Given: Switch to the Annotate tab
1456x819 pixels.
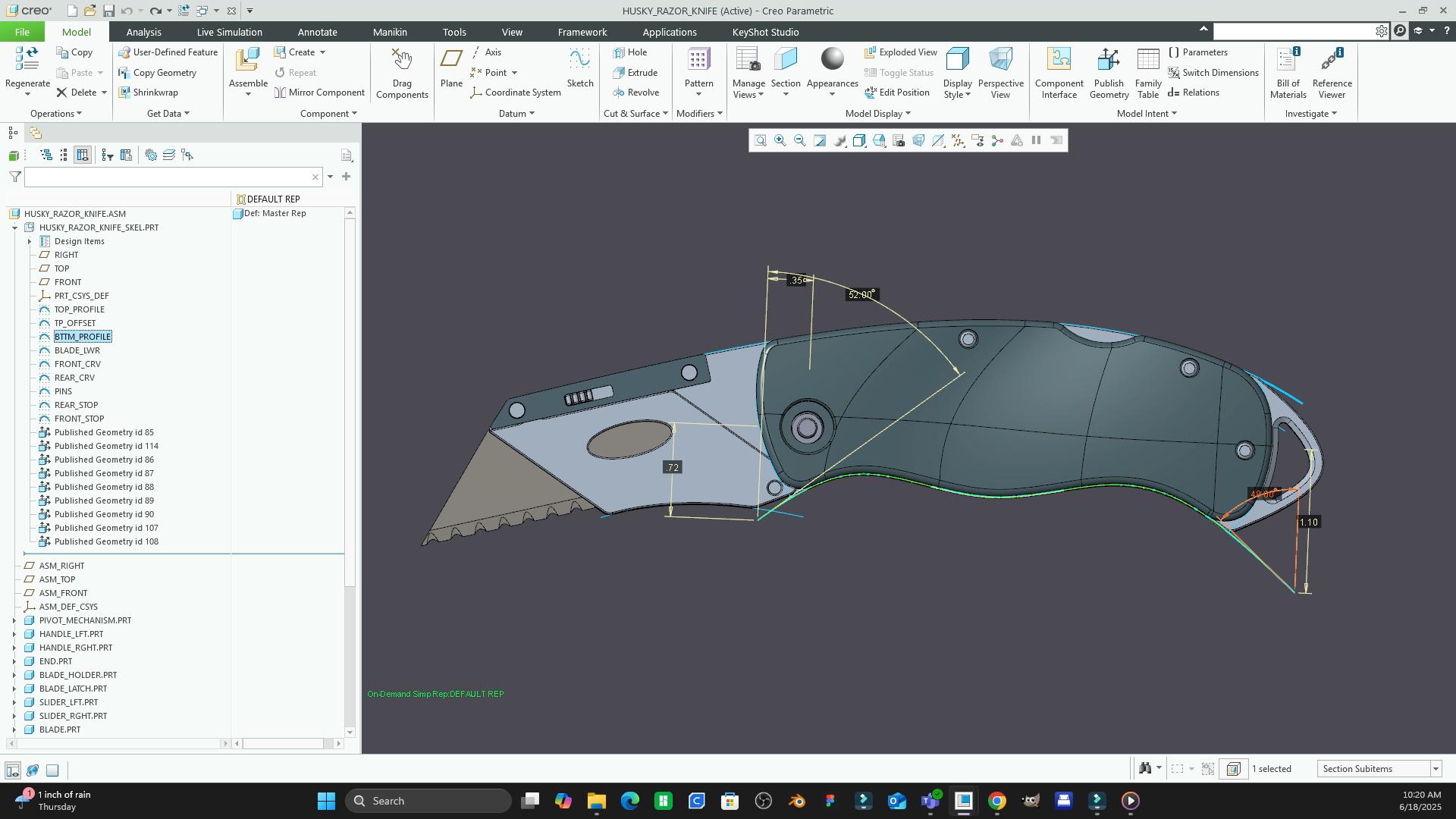Looking at the screenshot, I should [x=317, y=32].
